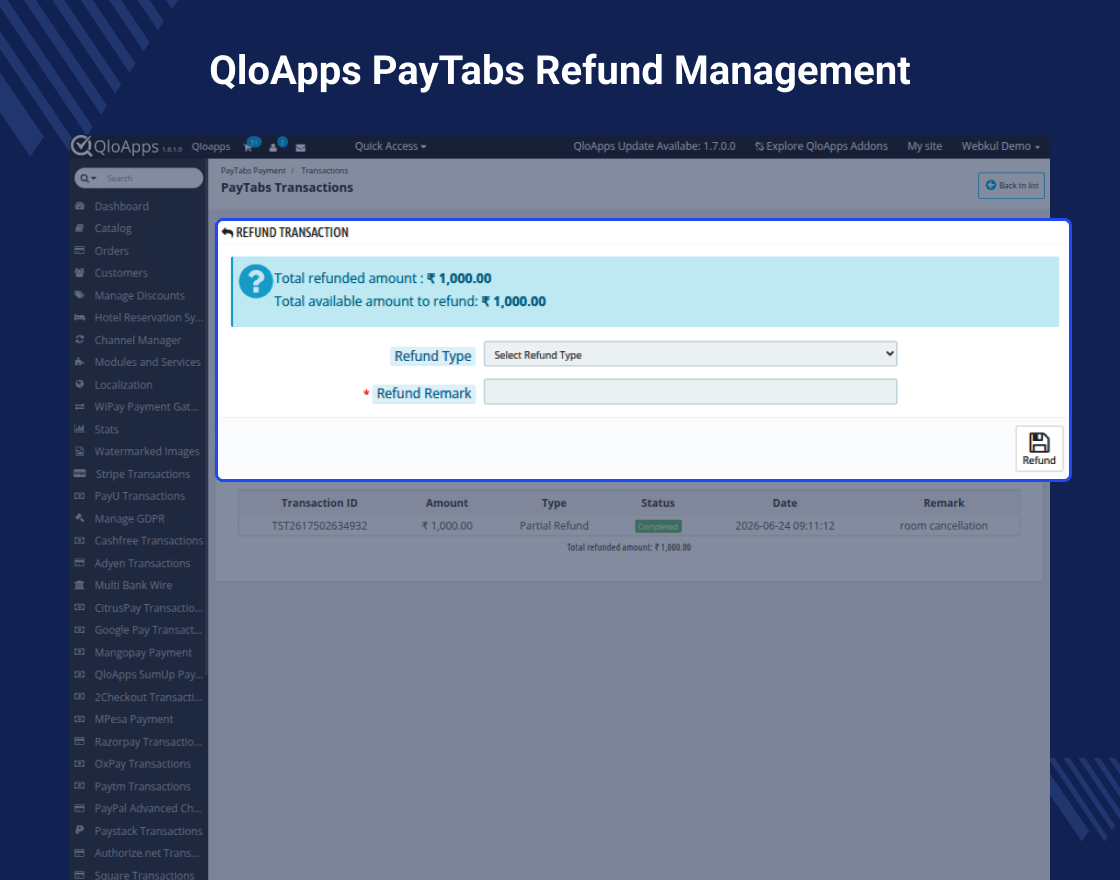1120x880 pixels.
Task: Click the Multi Bank Wire bank icon
Action: pos(79,585)
